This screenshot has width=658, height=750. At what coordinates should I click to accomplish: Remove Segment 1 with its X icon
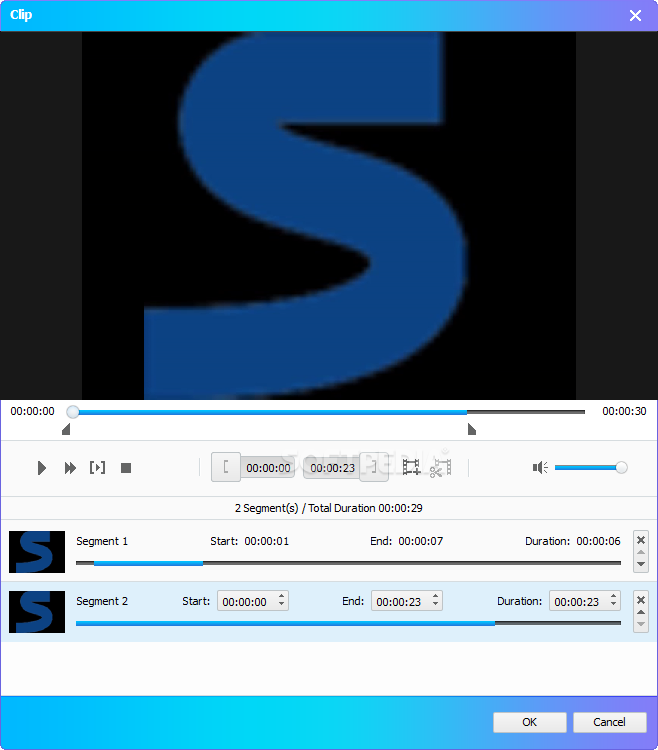pyautogui.click(x=641, y=540)
